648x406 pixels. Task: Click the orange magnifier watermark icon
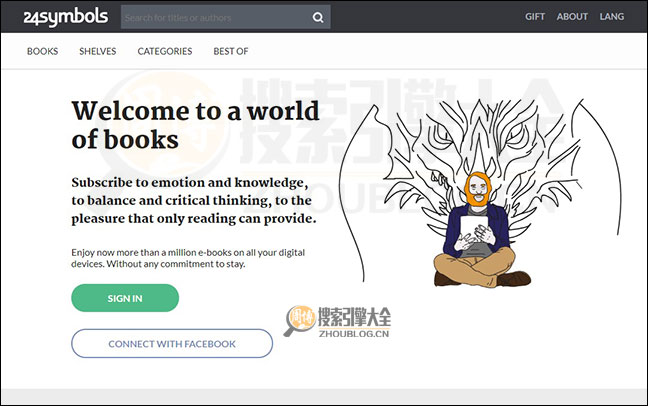pos(300,319)
